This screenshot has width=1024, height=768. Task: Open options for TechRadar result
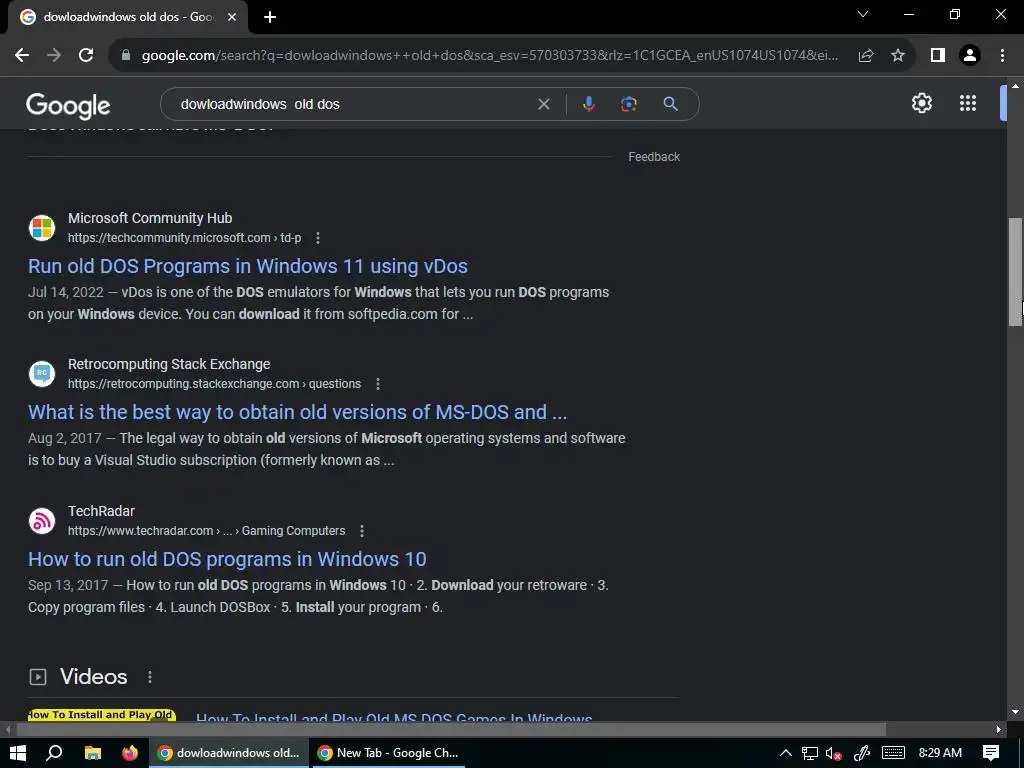coord(362,531)
